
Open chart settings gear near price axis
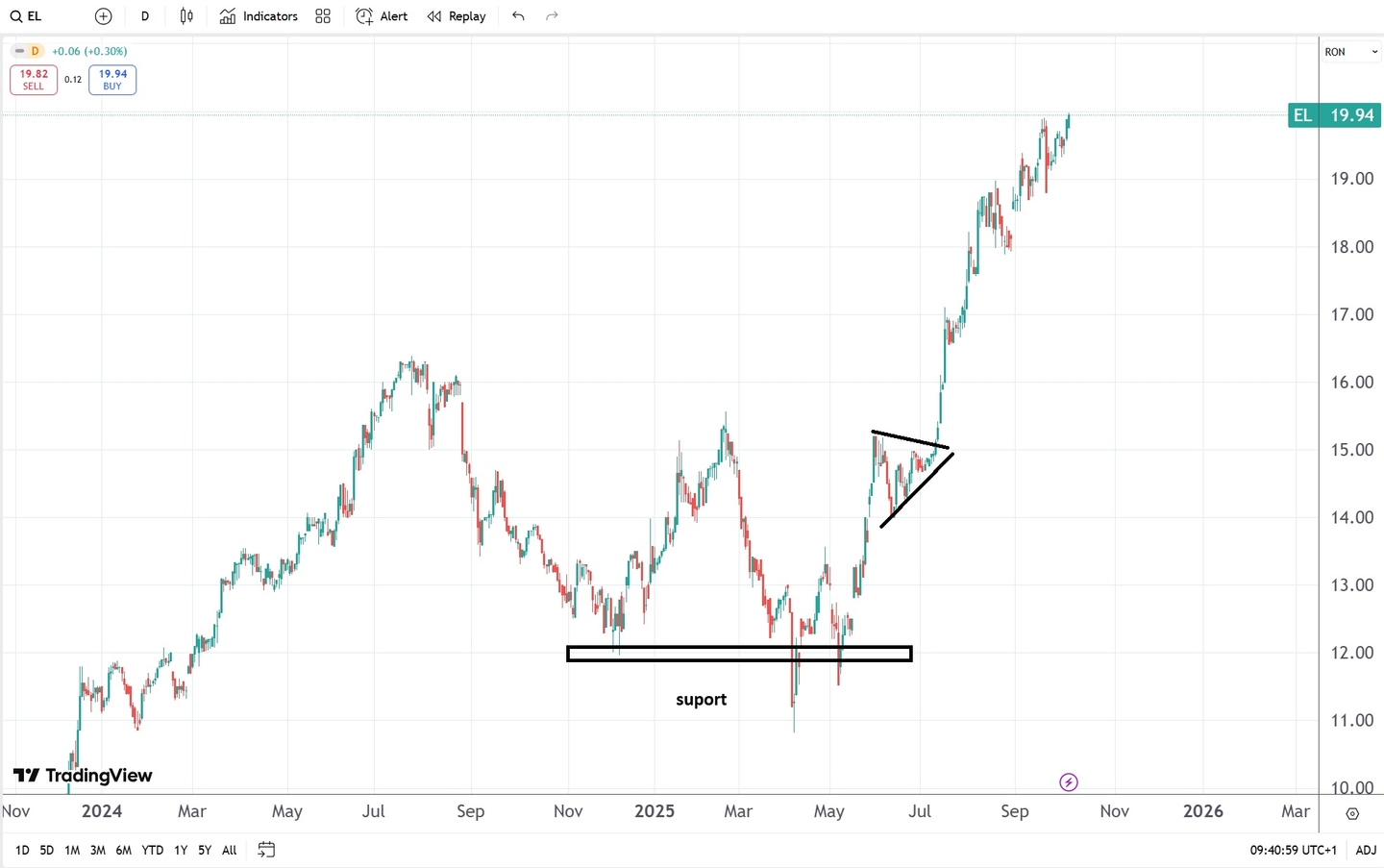click(x=1352, y=813)
